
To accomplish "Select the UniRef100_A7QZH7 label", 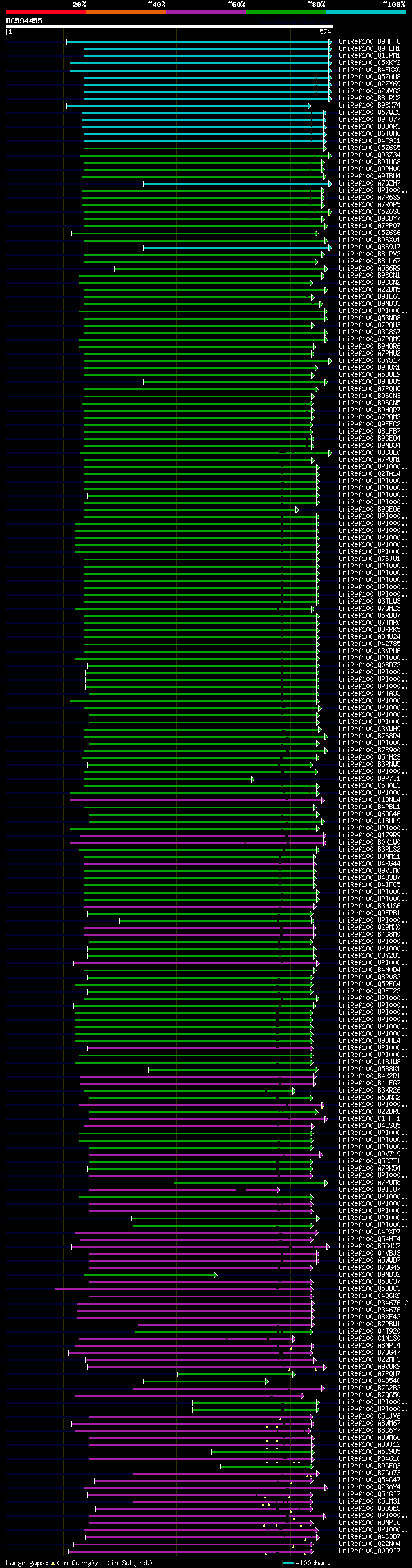I will click(370, 184).
